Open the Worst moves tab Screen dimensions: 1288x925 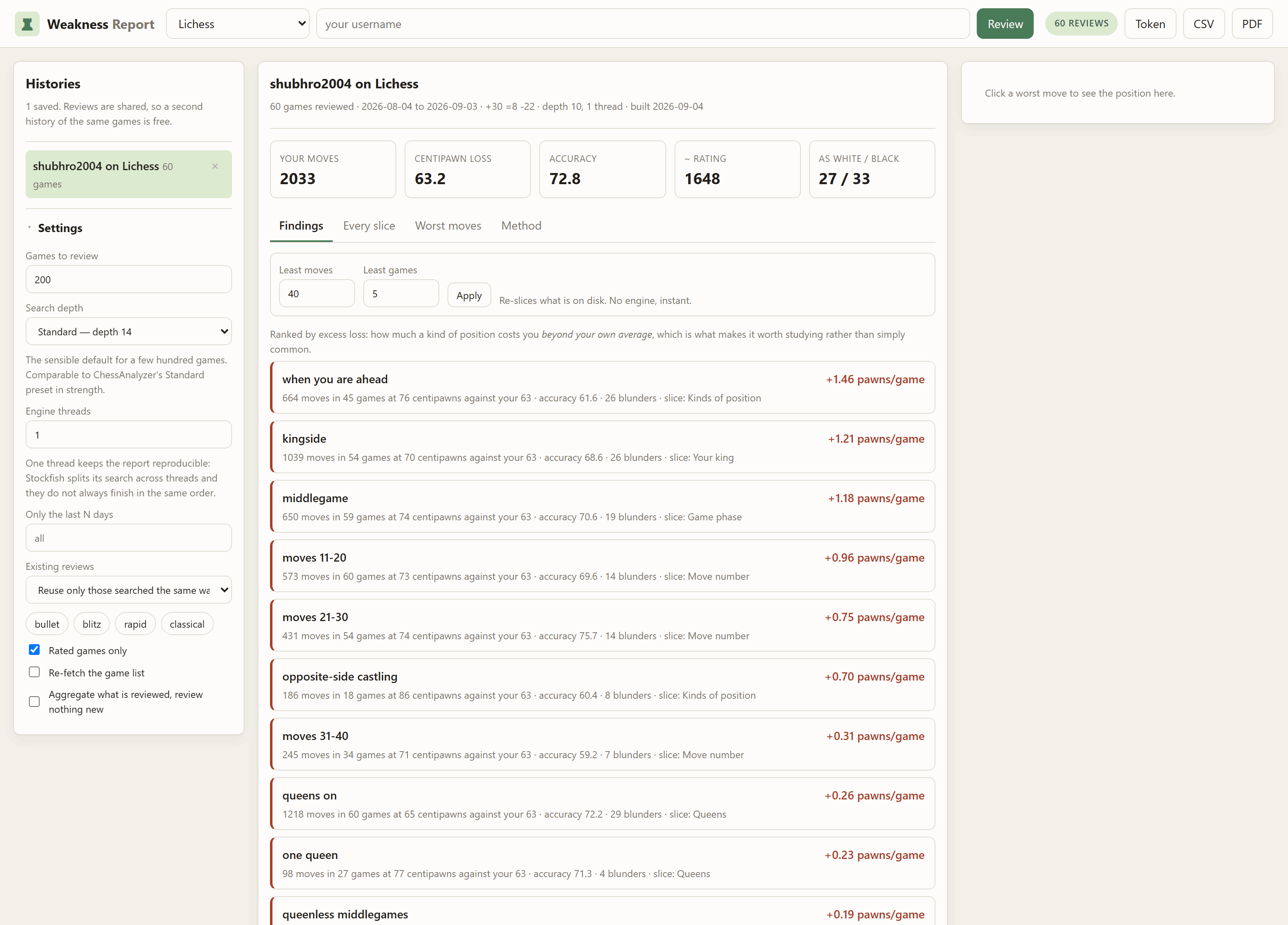(448, 225)
